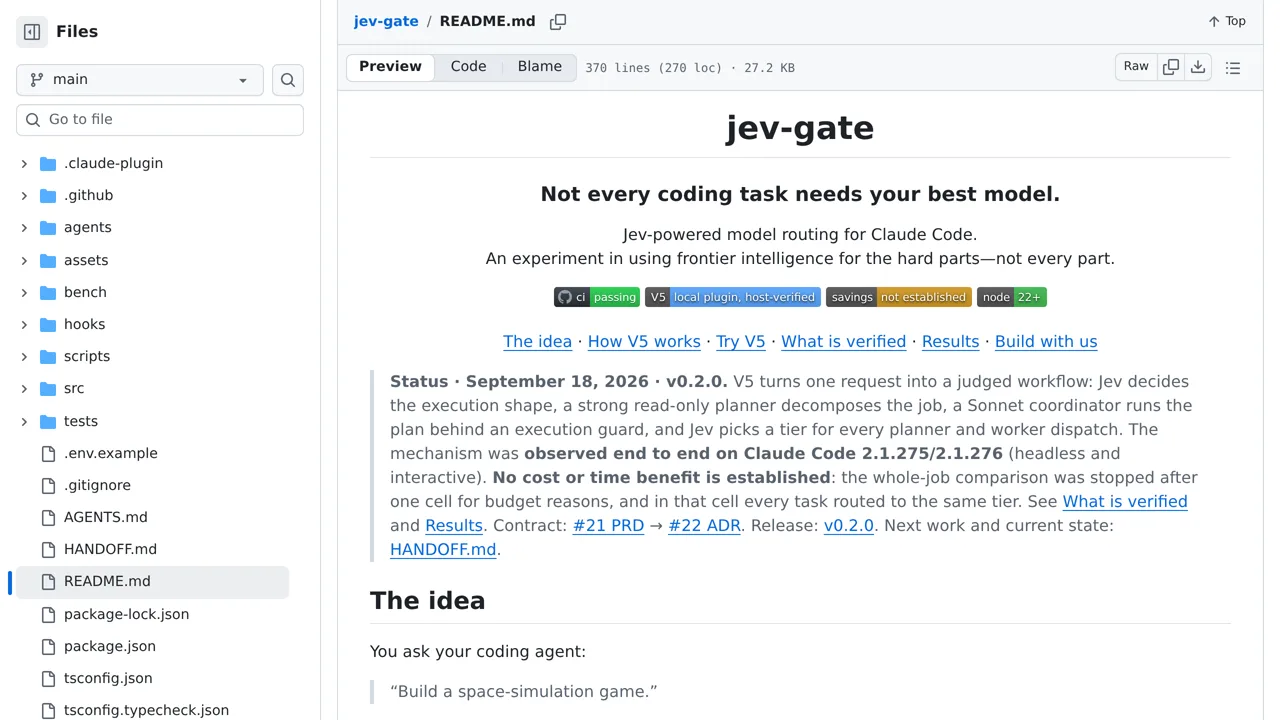Click the .gitignore file icon

tap(48, 486)
